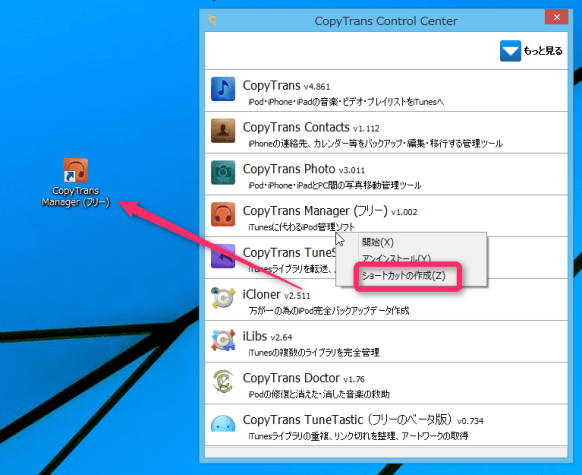
Task: Click the CopyTrans logo in title bar
Action: 212,20
